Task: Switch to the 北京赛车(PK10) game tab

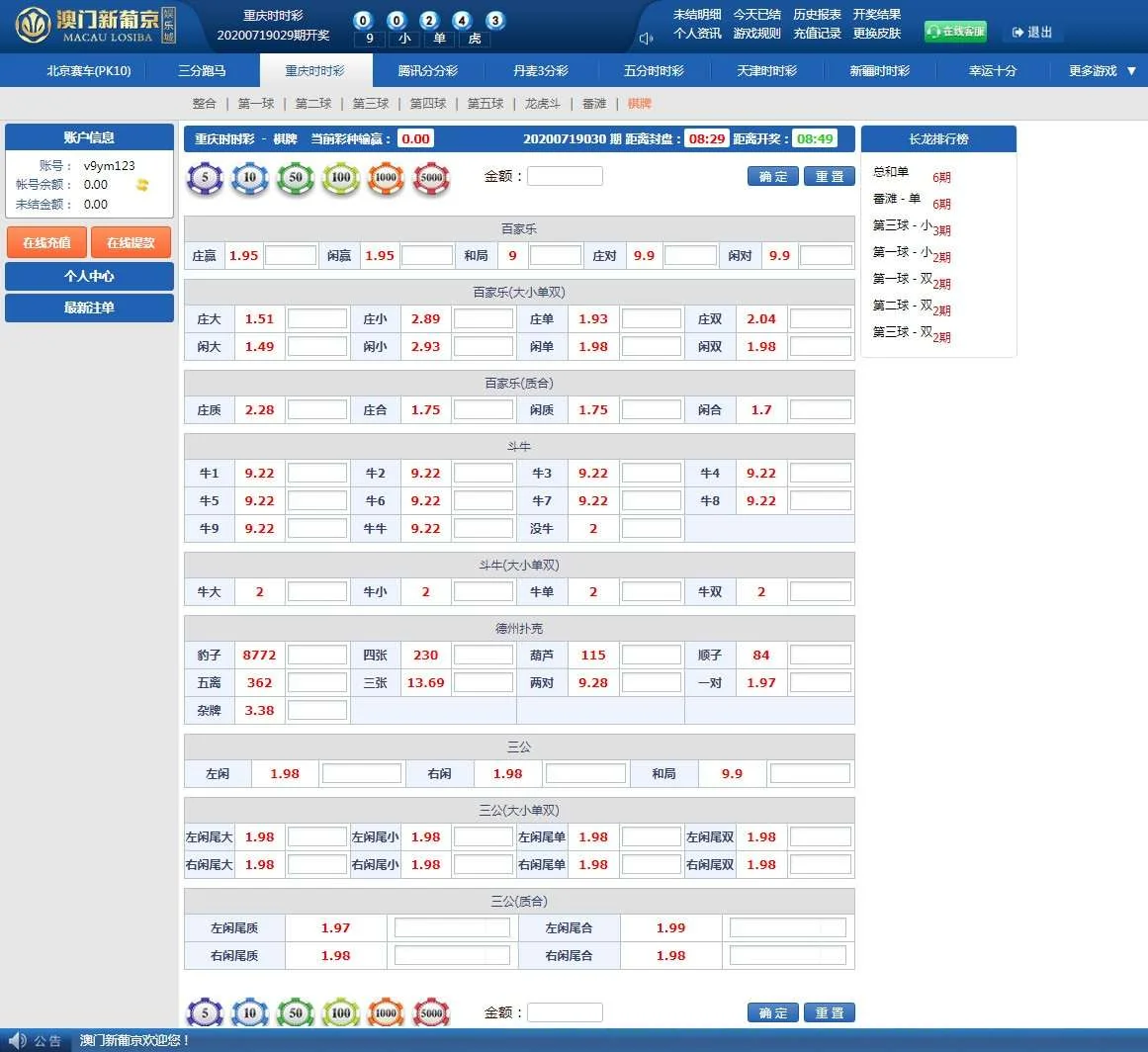Action: tap(89, 71)
